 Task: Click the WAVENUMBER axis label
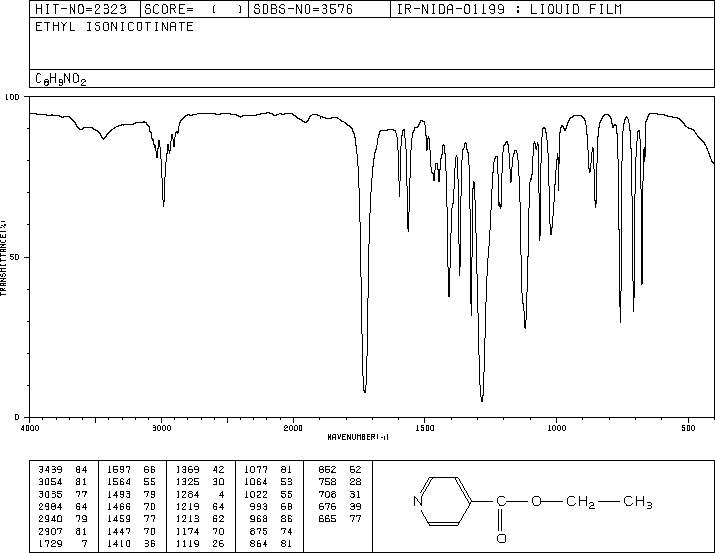pos(357,437)
